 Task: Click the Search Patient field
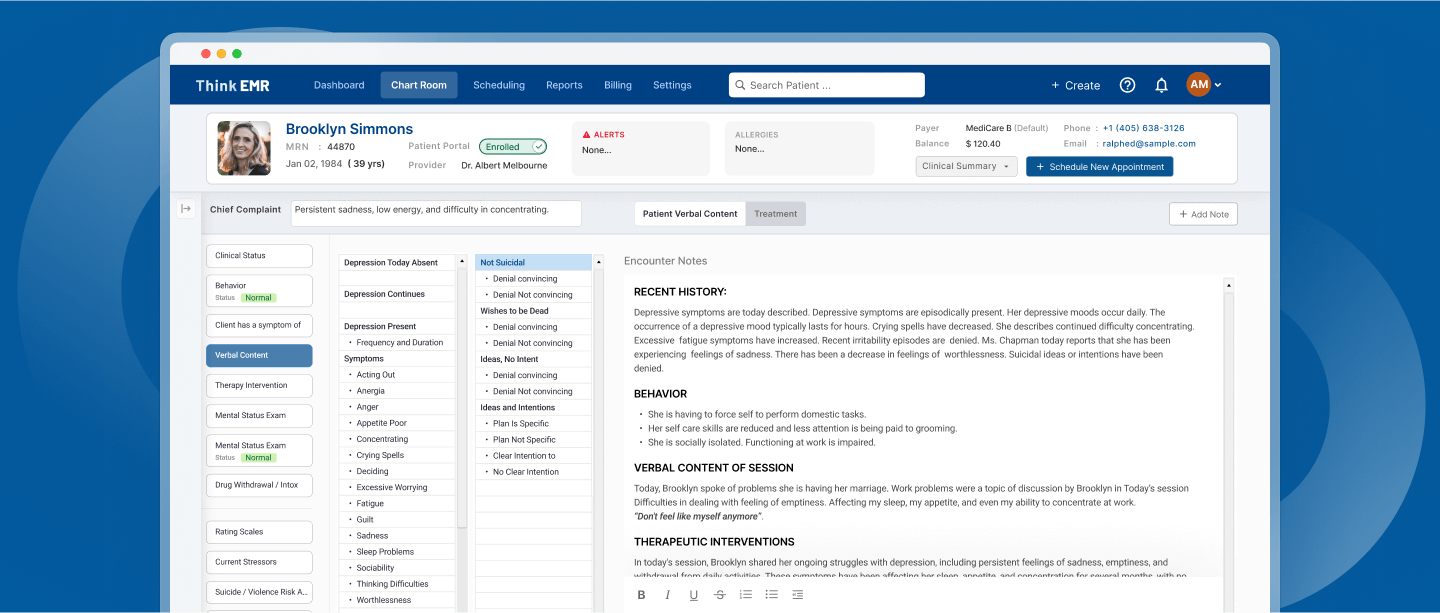tap(826, 85)
